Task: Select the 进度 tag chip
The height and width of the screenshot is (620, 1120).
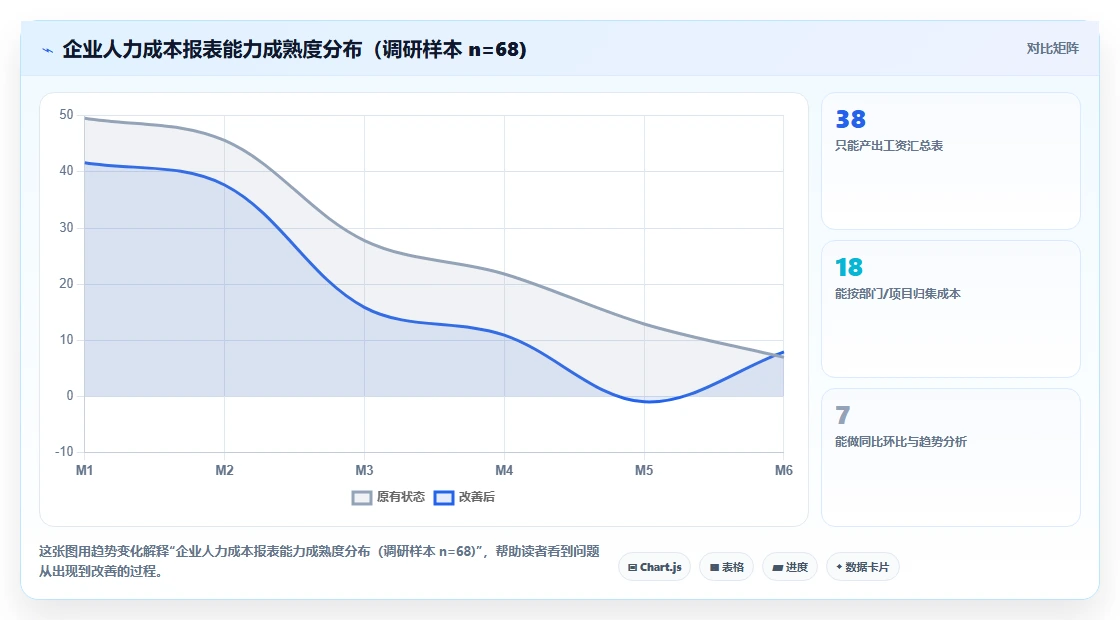Action: click(x=790, y=567)
